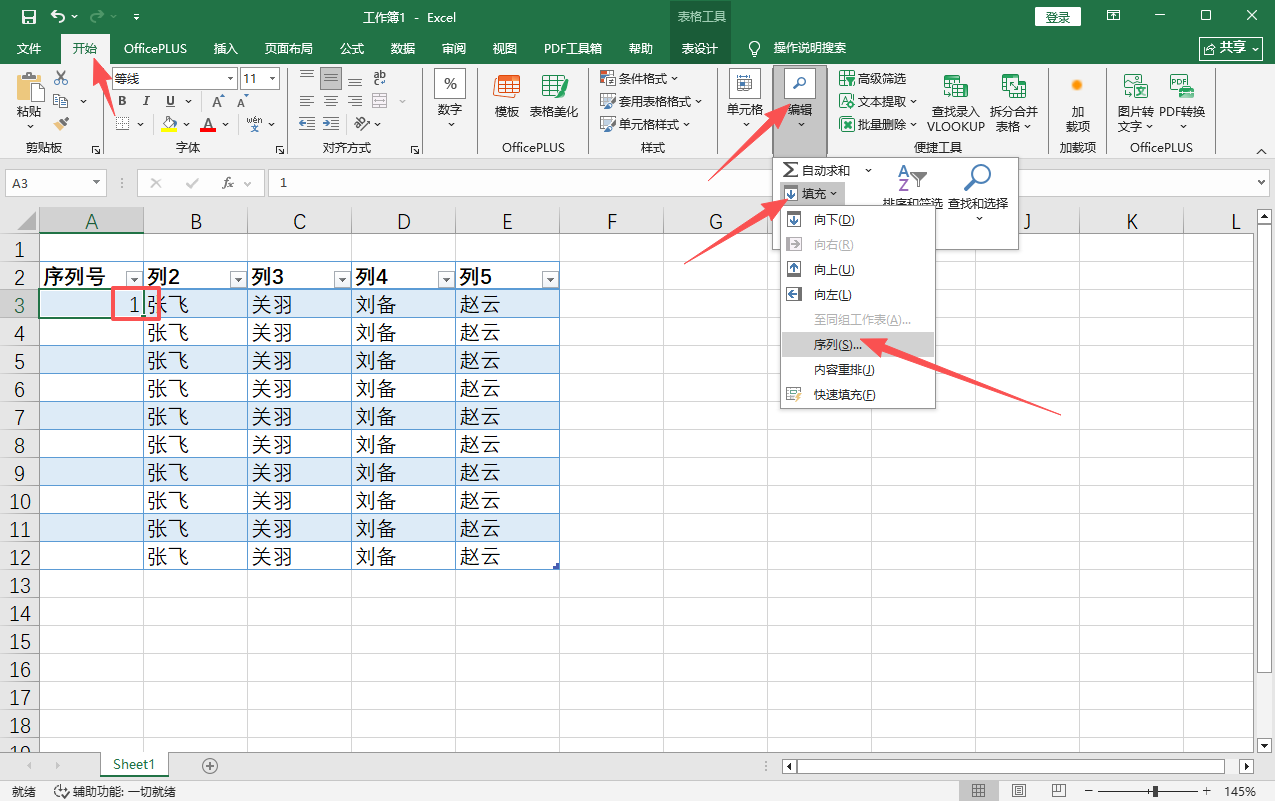Toggle center horizontal alignment
The height and width of the screenshot is (801, 1275).
coord(330,100)
